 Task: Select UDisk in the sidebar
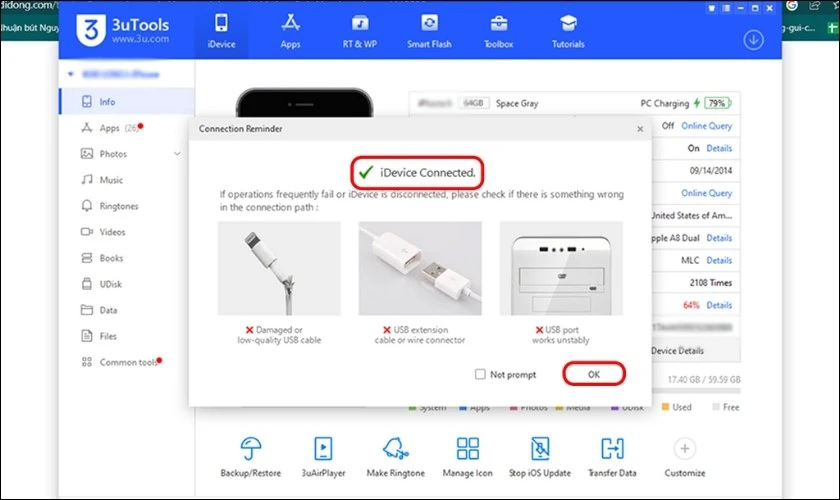tap(127, 284)
